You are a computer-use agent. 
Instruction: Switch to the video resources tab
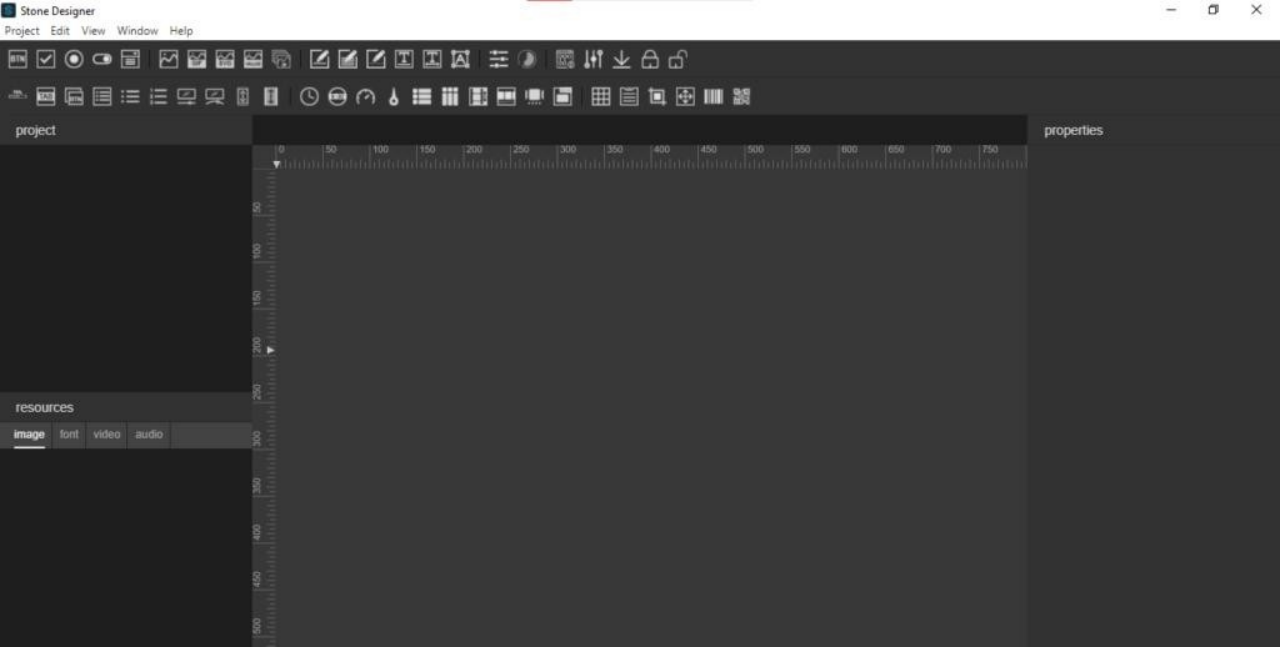tap(106, 434)
